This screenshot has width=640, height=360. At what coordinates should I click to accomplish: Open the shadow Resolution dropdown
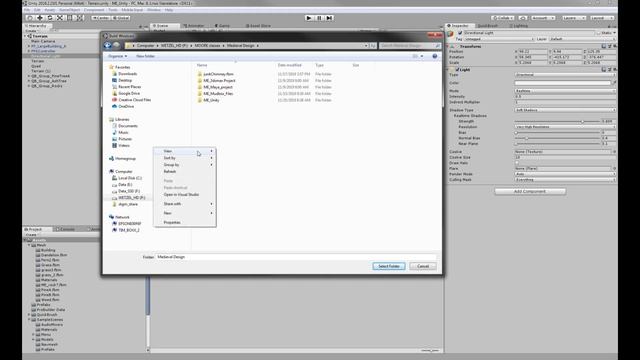click(565, 127)
